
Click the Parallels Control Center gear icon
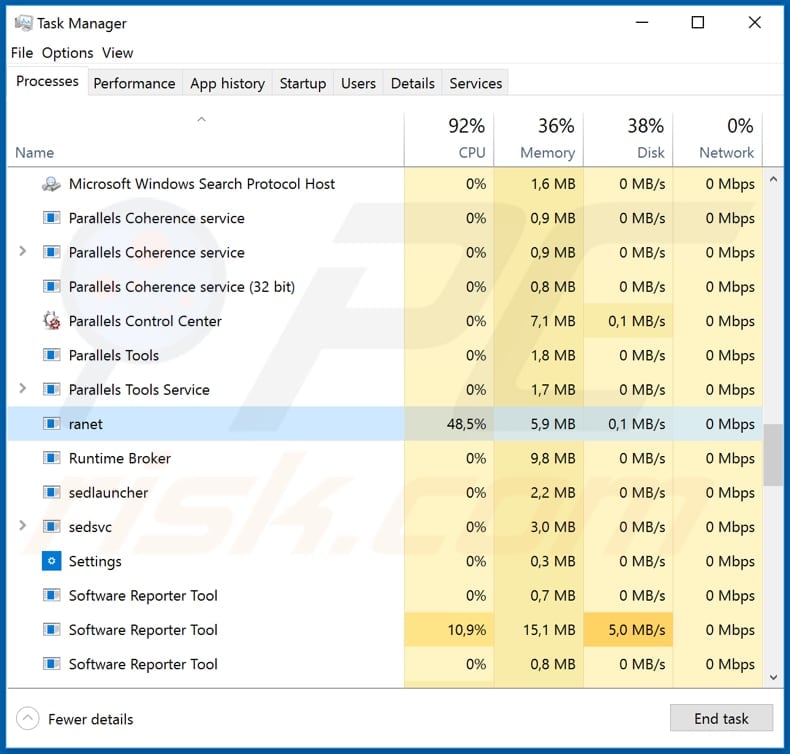coord(52,321)
